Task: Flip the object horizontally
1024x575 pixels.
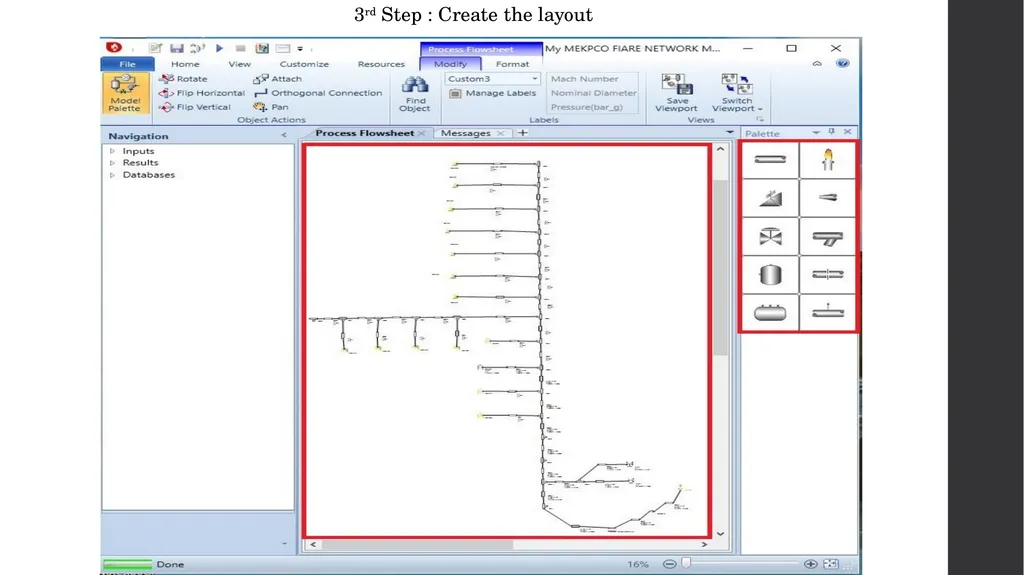Action: pos(202,93)
